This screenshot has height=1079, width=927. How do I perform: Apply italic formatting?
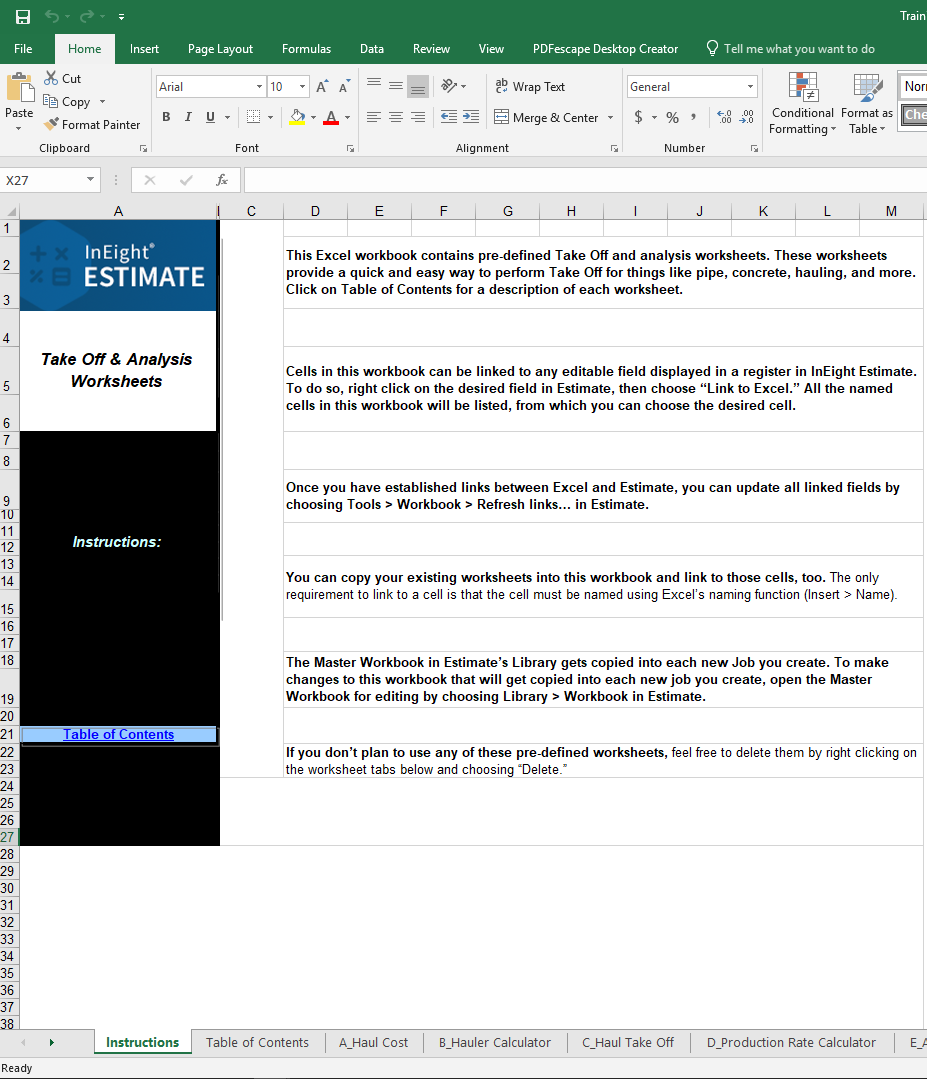coord(188,117)
